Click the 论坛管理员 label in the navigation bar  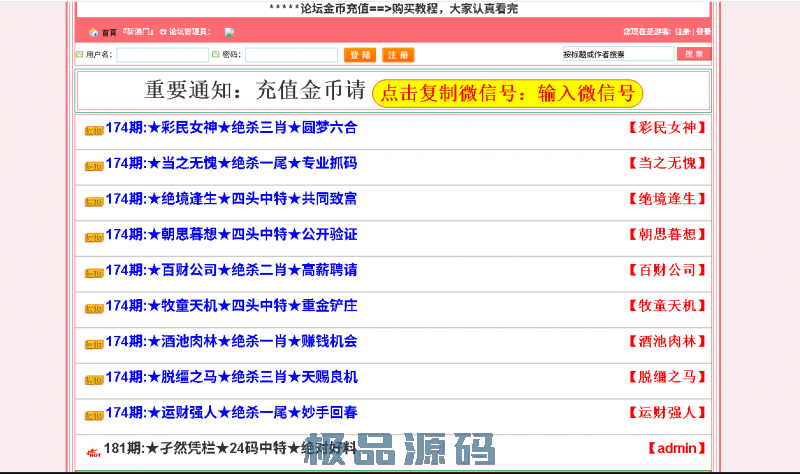(189, 32)
